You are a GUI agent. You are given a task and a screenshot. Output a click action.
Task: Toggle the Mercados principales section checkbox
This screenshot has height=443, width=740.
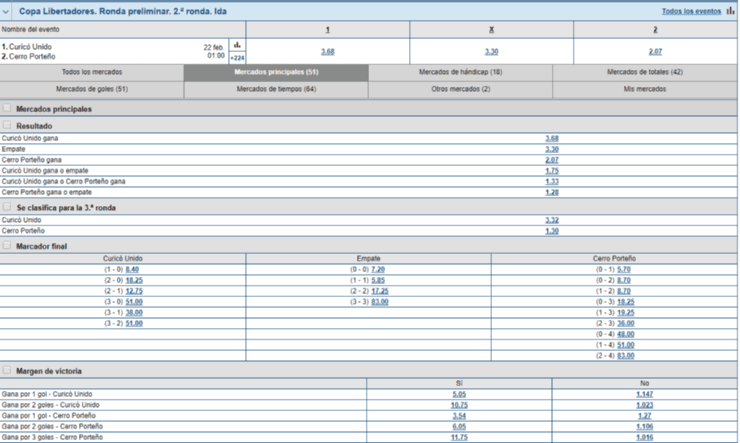pyautogui.click(x=8, y=107)
